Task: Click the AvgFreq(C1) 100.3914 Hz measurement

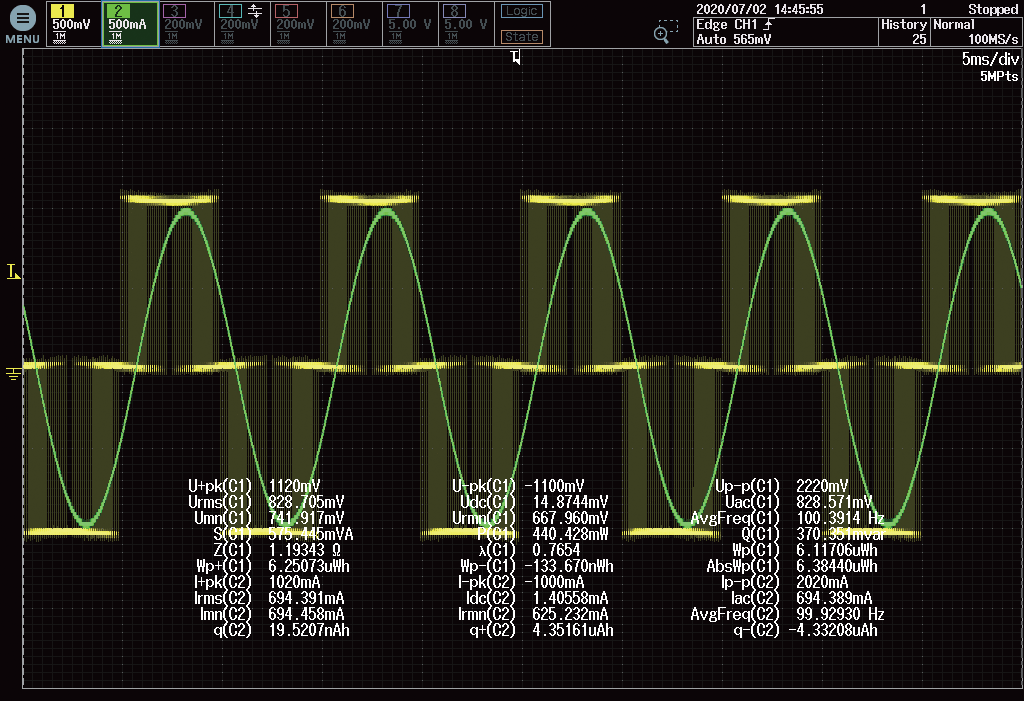Action: tap(788, 518)
